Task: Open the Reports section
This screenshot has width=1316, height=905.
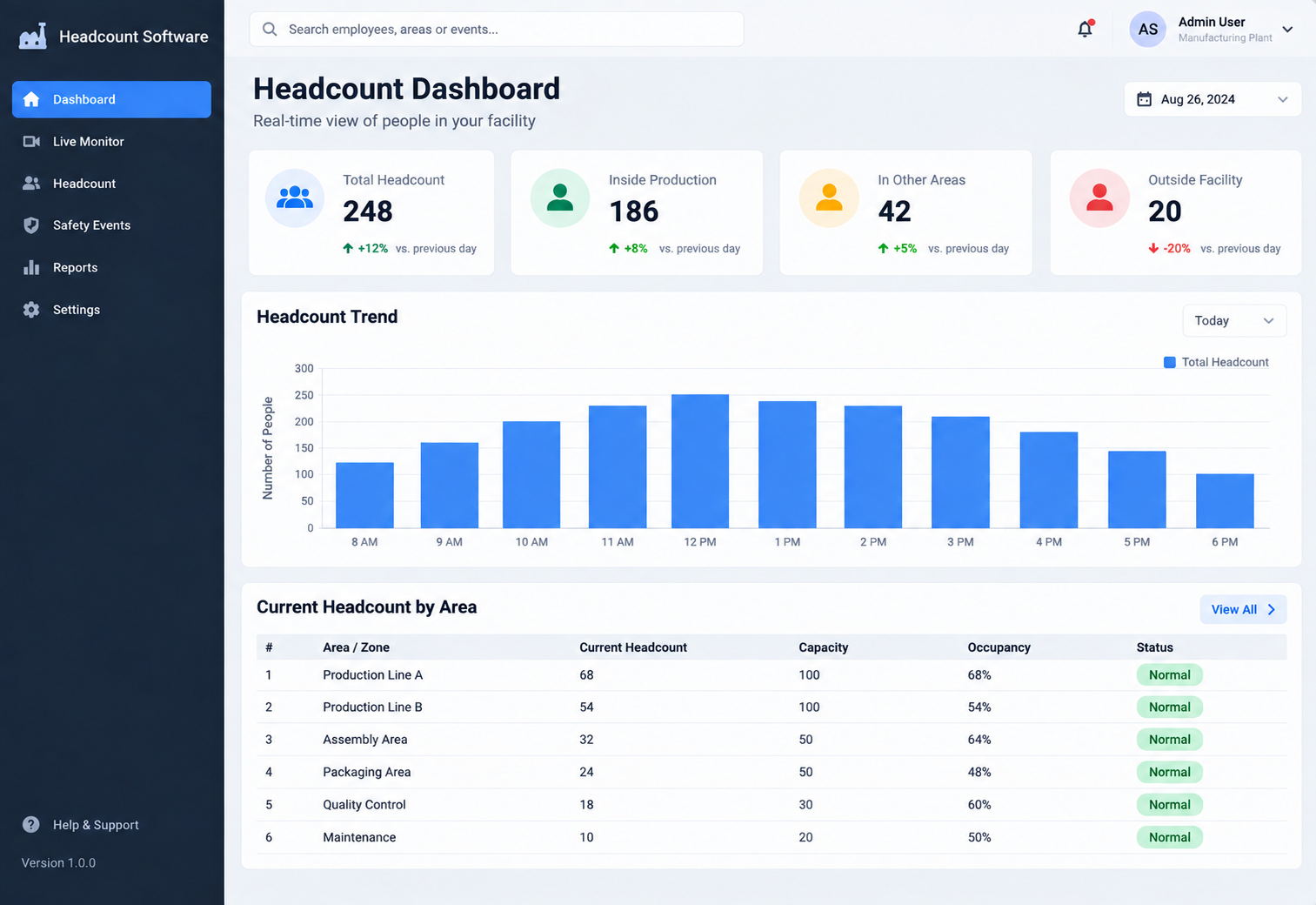Action: (x=111, y=267)
